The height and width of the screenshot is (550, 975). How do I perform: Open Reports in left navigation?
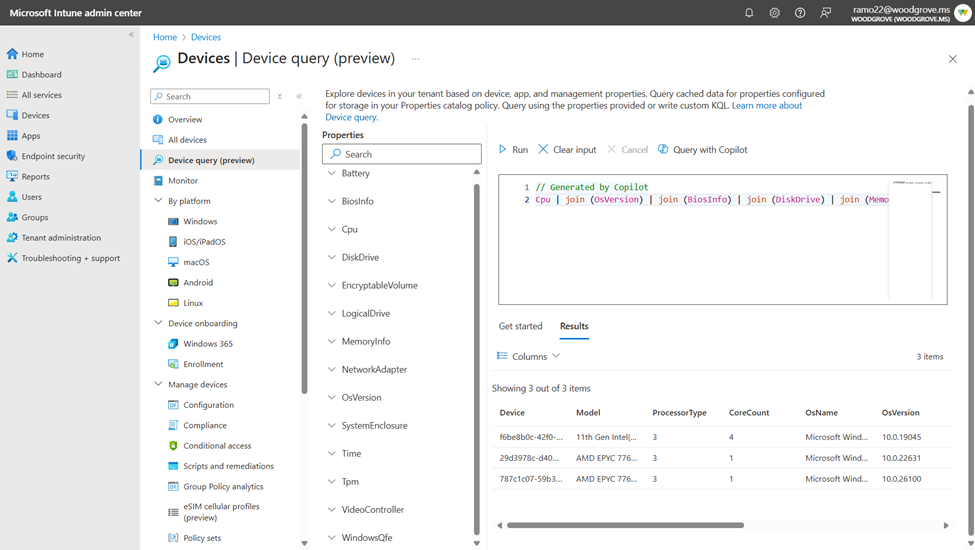[35, 176]
